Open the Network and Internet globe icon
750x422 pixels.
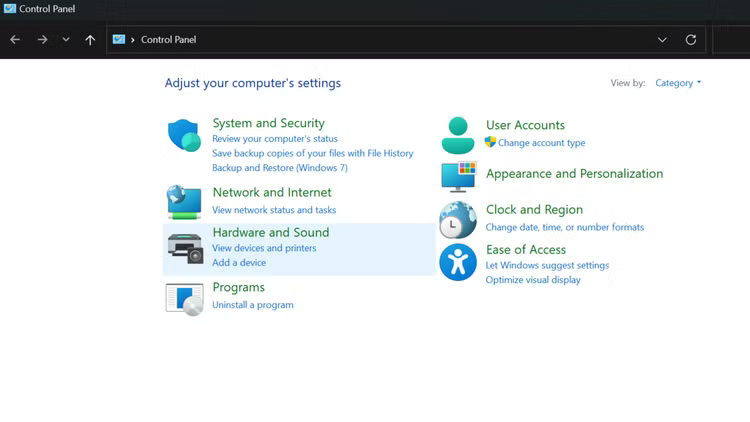(x=184, y=202)
